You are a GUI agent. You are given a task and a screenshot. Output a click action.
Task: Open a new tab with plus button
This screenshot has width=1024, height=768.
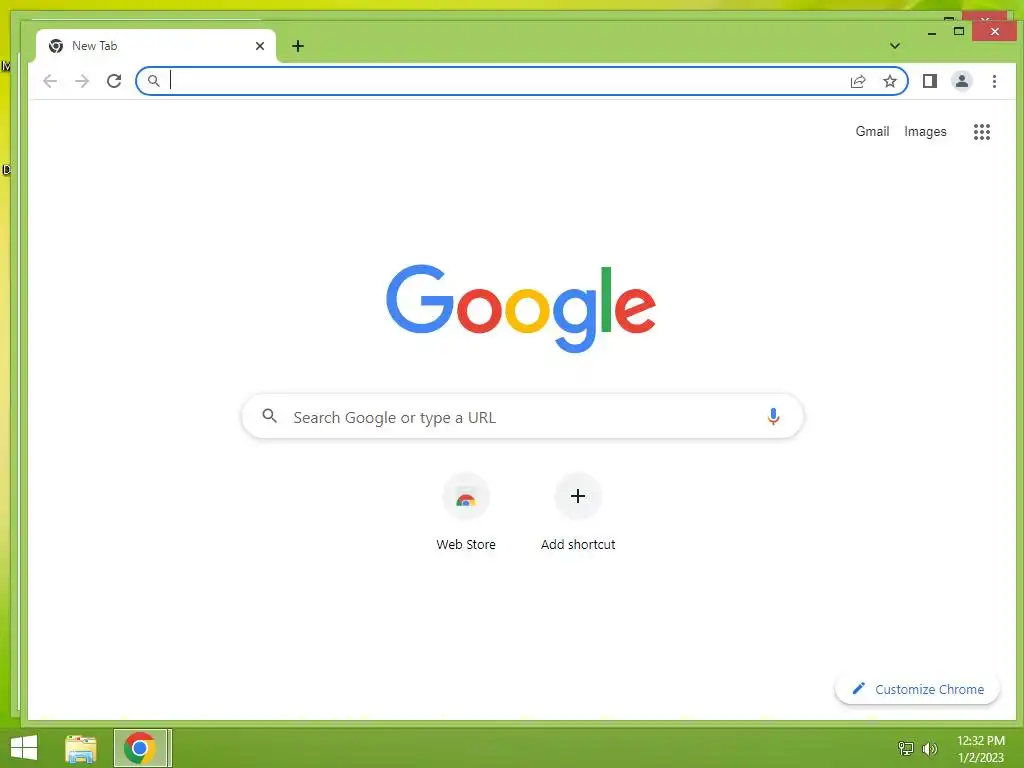click(x=298, y=46)
